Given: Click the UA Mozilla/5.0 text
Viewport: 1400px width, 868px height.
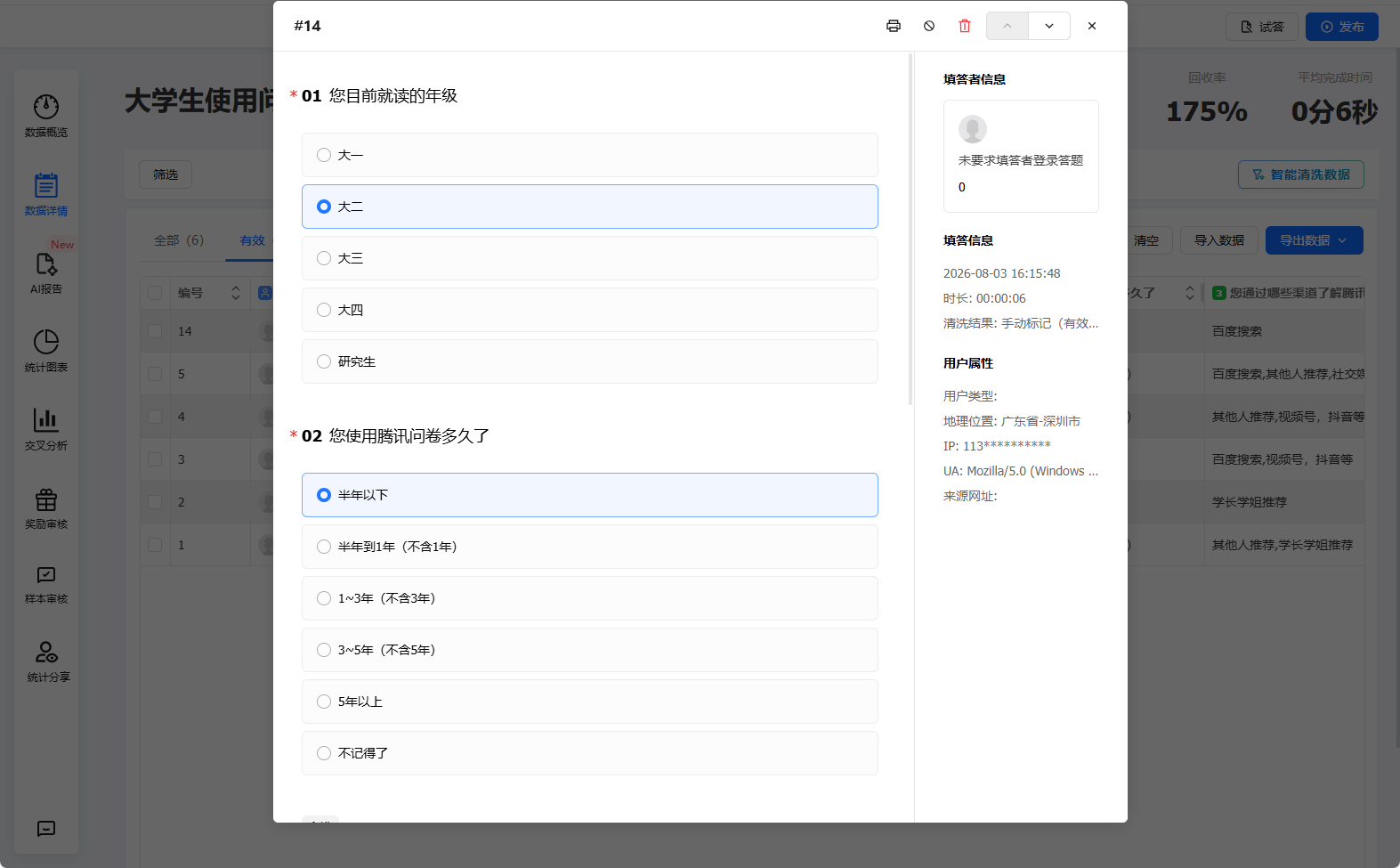Looking at the screenshot, I should pyautogui.click(x=1021, y=471).
